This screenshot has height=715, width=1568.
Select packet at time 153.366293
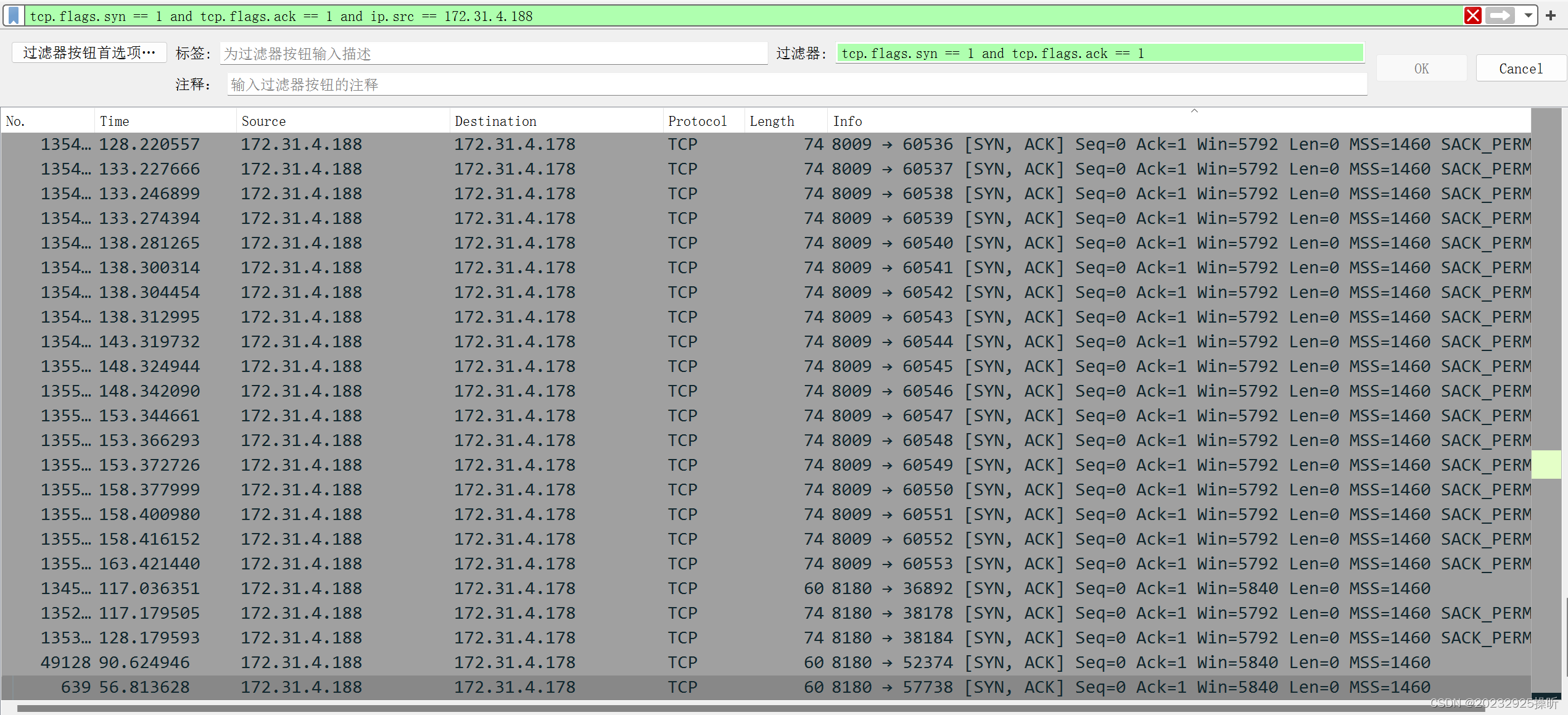click(x=765, y=440)
